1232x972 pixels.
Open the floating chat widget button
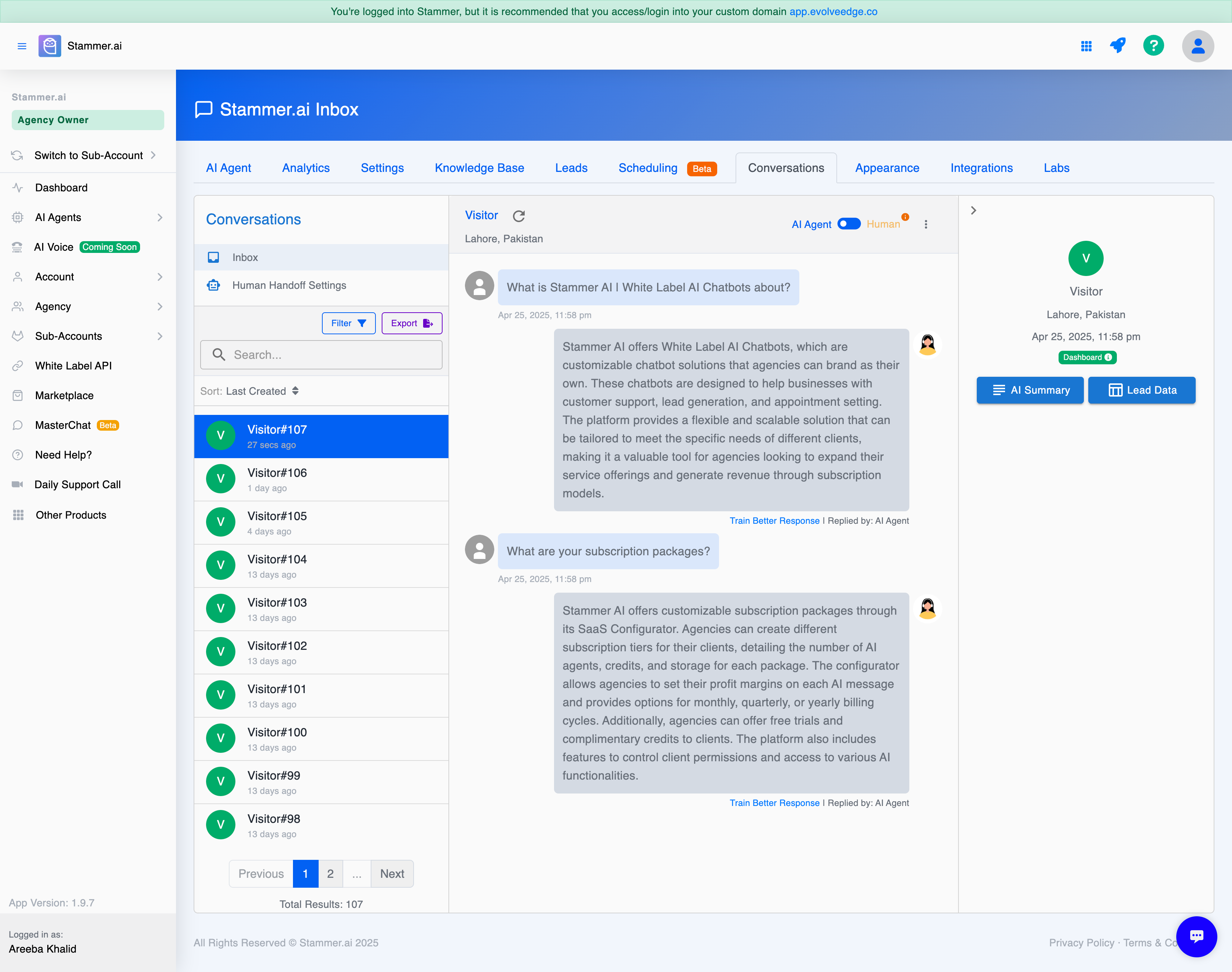click(x=1196, y=936)
